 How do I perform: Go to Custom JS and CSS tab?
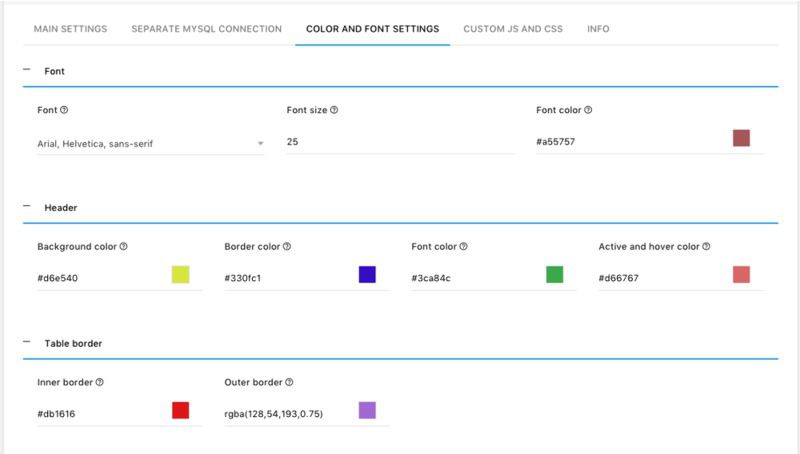[512, 29]
